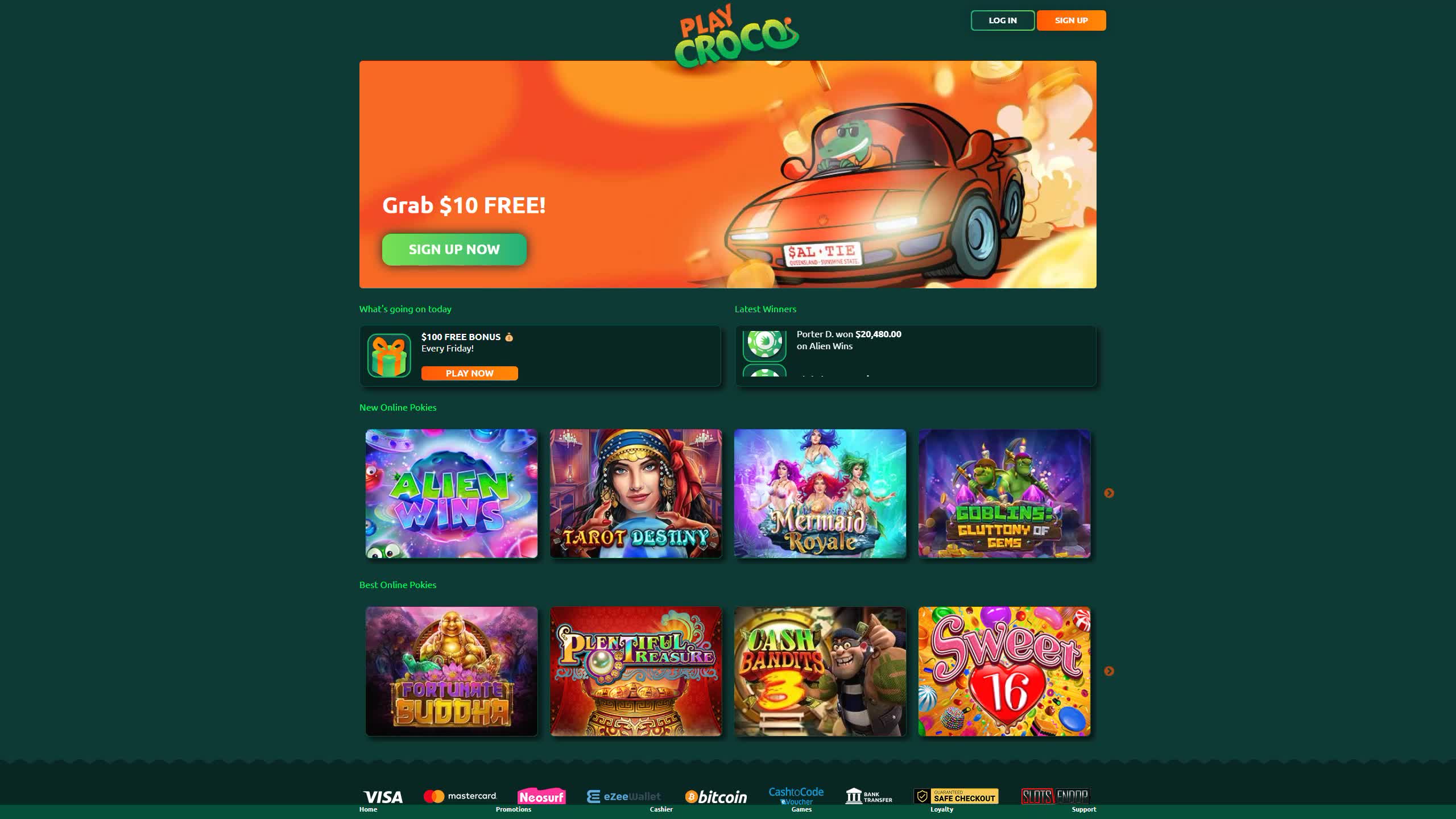Click the Bitcoin payment logo
The height and width of the screenshot is (819, 1456).
click(716, 797)
